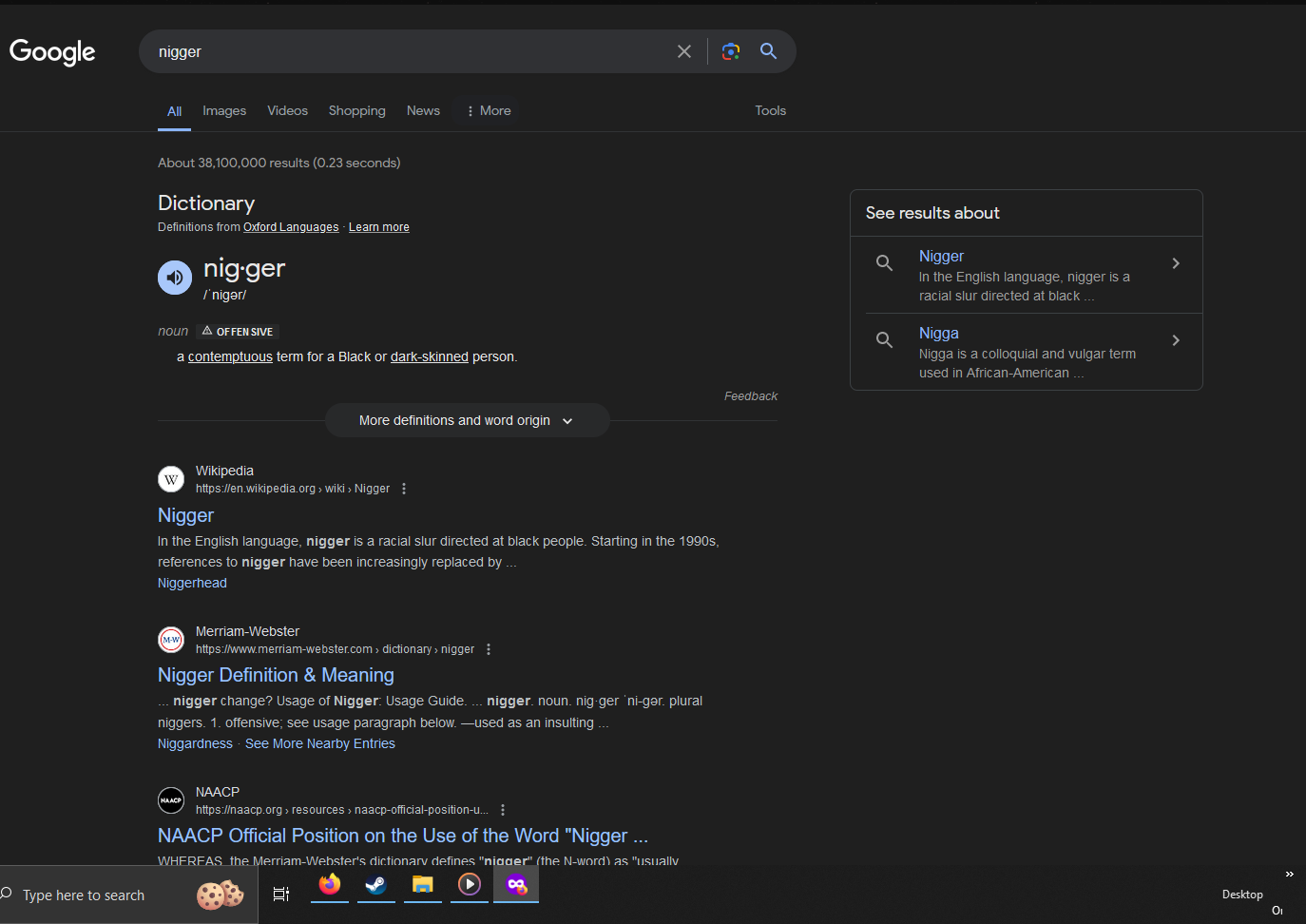Open the Oxford Languages link
Screen dimensions: 1306x924
(x=291, y=227)
